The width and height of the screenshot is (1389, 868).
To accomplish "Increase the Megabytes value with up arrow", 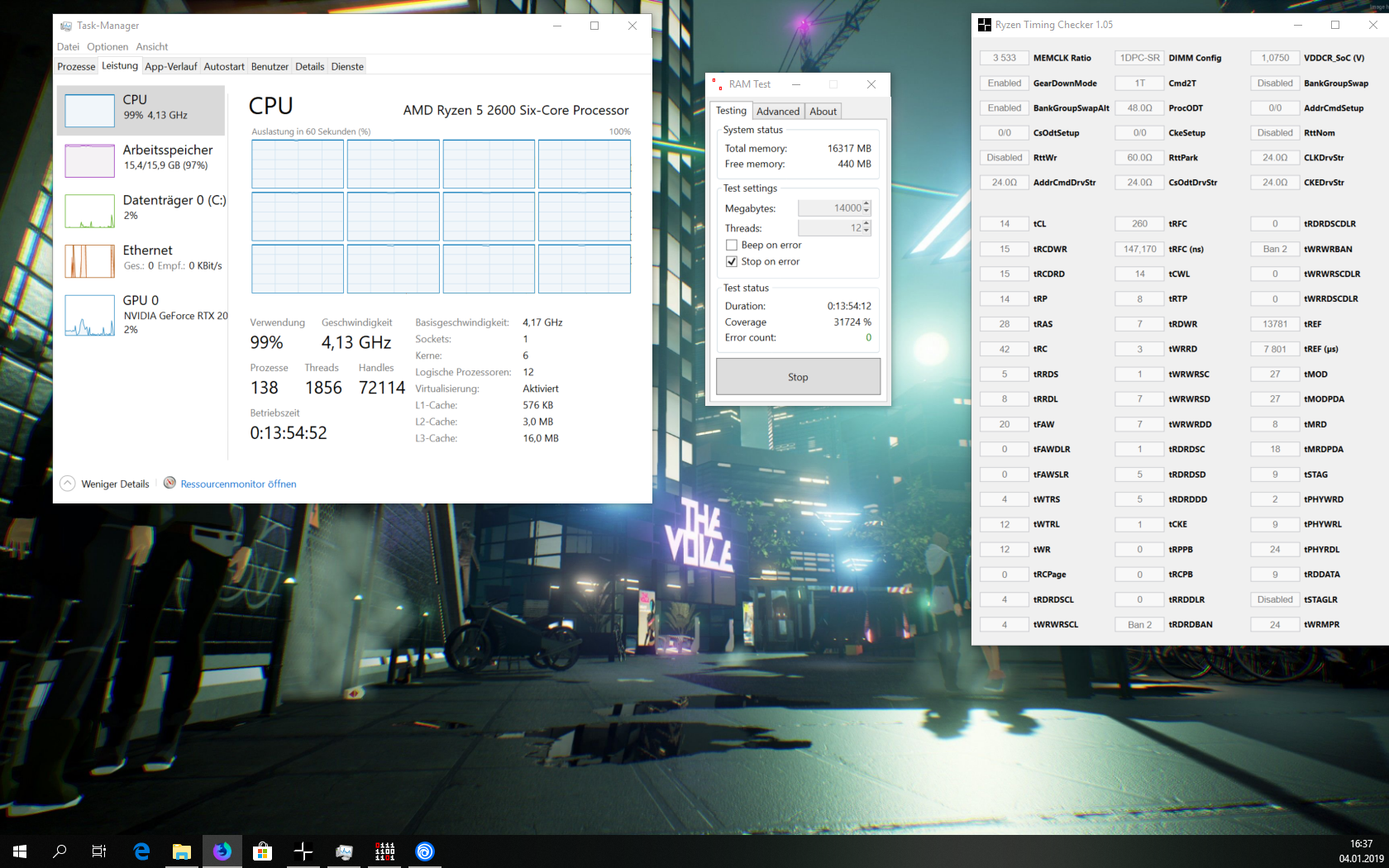I will 866,204.
